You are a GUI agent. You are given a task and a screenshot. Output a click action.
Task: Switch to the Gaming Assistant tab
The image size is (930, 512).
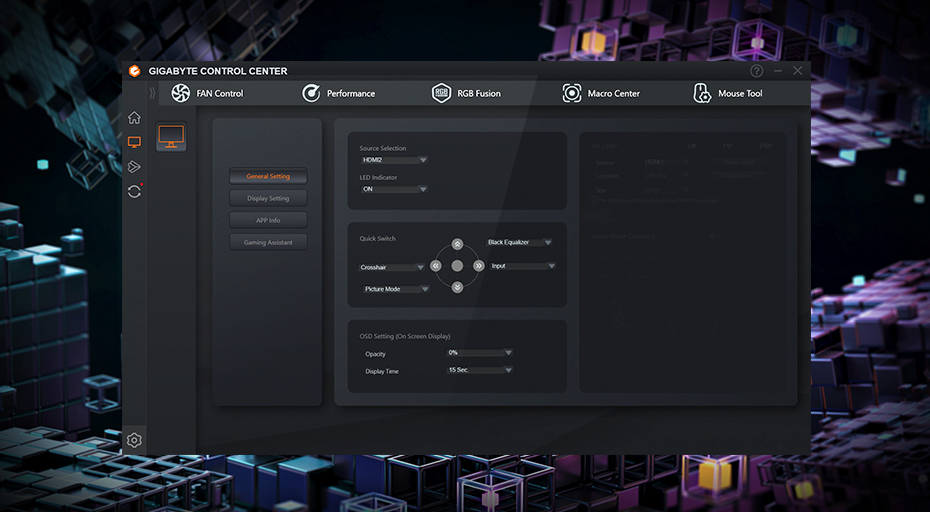tap(268, 242)
